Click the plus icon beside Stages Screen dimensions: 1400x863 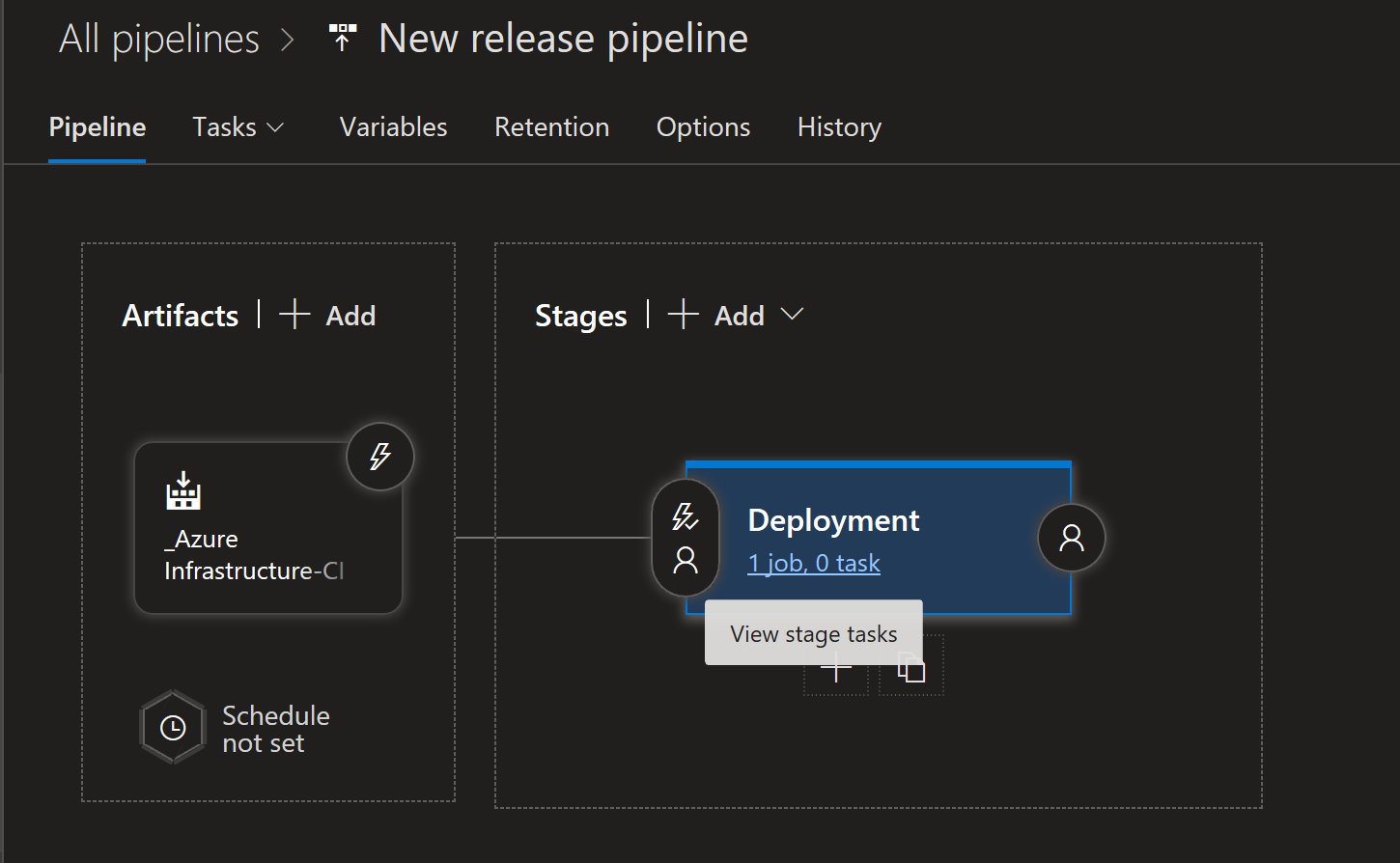tap(683, 315)
